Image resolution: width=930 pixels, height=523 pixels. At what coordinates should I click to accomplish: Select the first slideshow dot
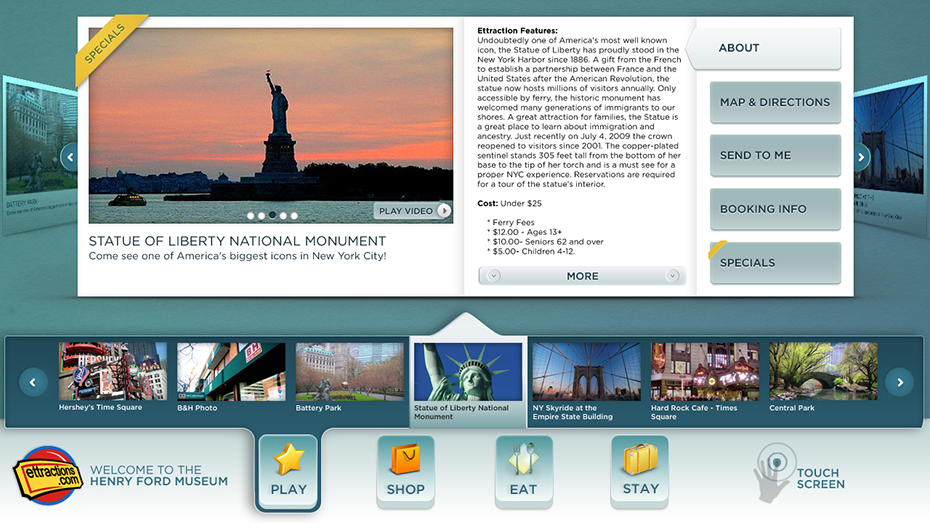[250, 216]
